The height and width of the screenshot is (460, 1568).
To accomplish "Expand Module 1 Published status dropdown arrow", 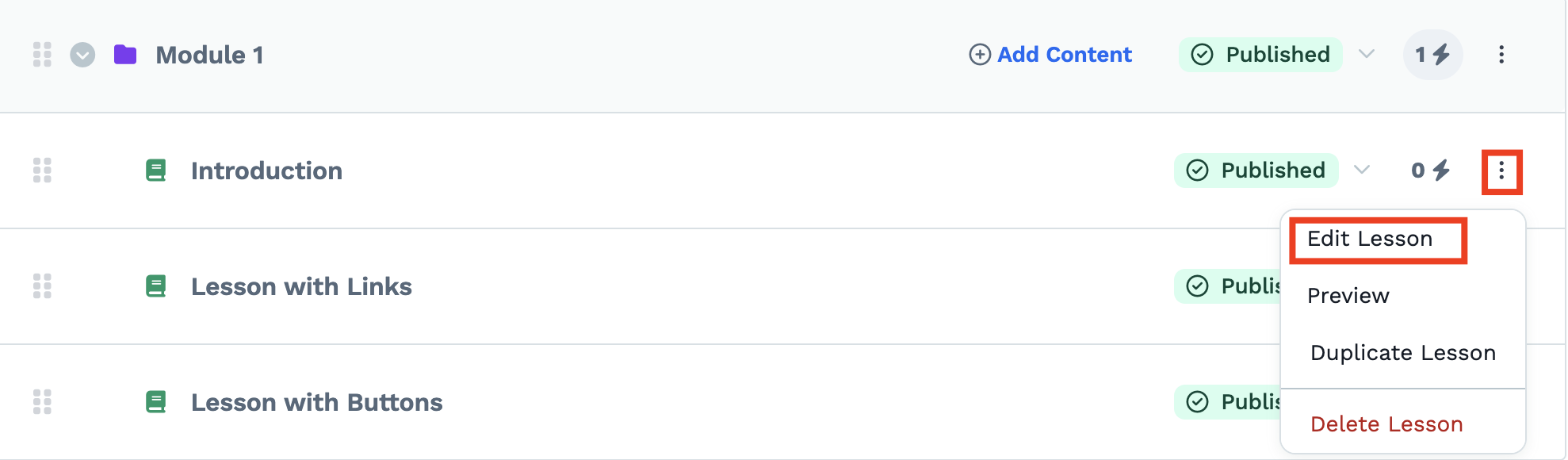I will coord(1367,54).
